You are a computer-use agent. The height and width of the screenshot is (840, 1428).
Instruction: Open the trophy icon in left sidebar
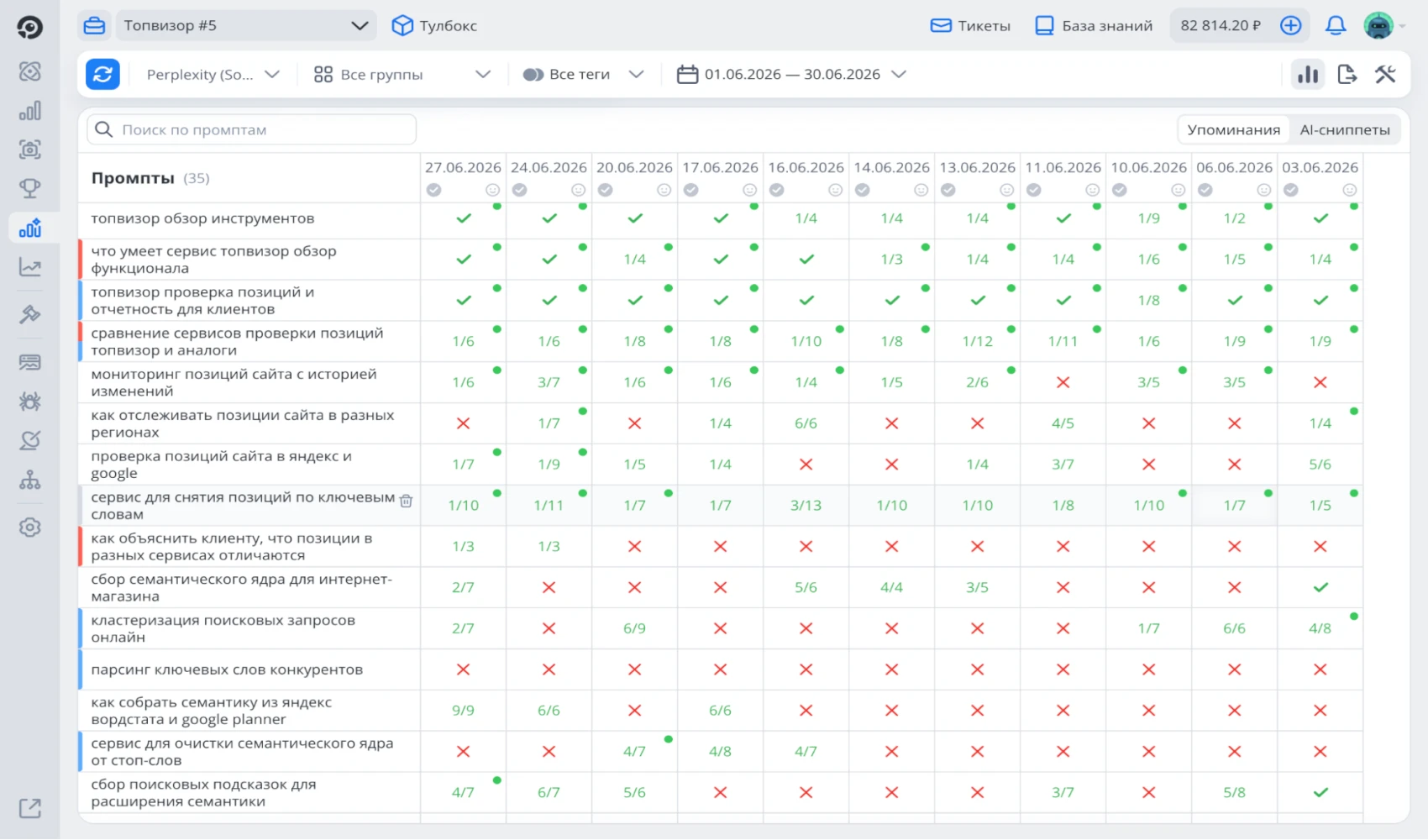tap(30, 188)
